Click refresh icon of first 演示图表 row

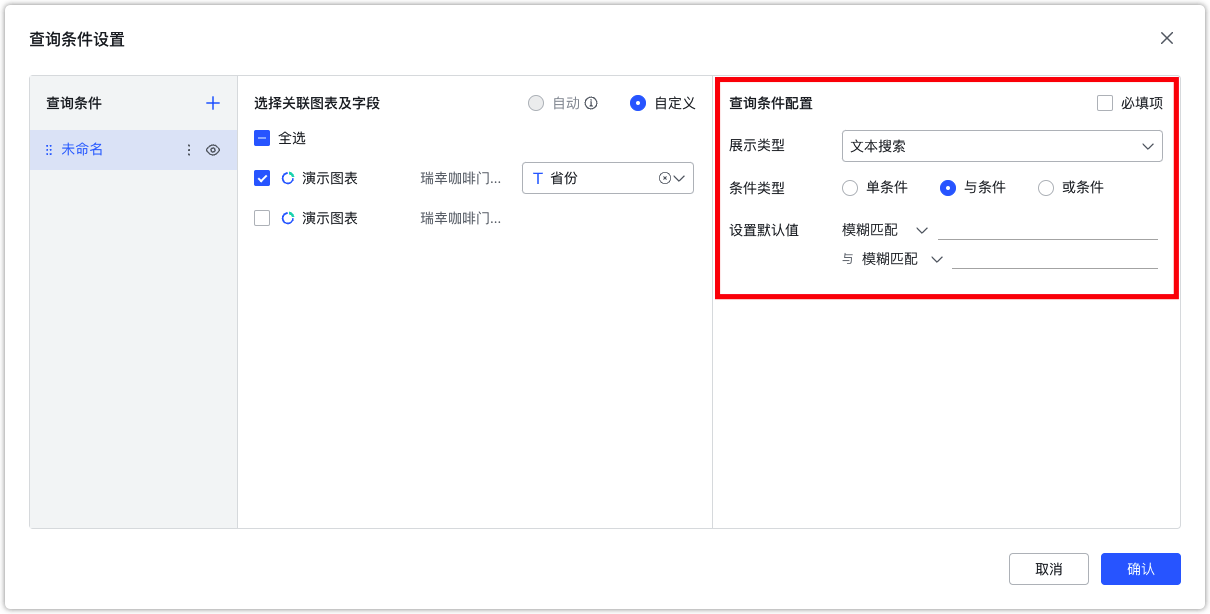[x=287, y=178]
